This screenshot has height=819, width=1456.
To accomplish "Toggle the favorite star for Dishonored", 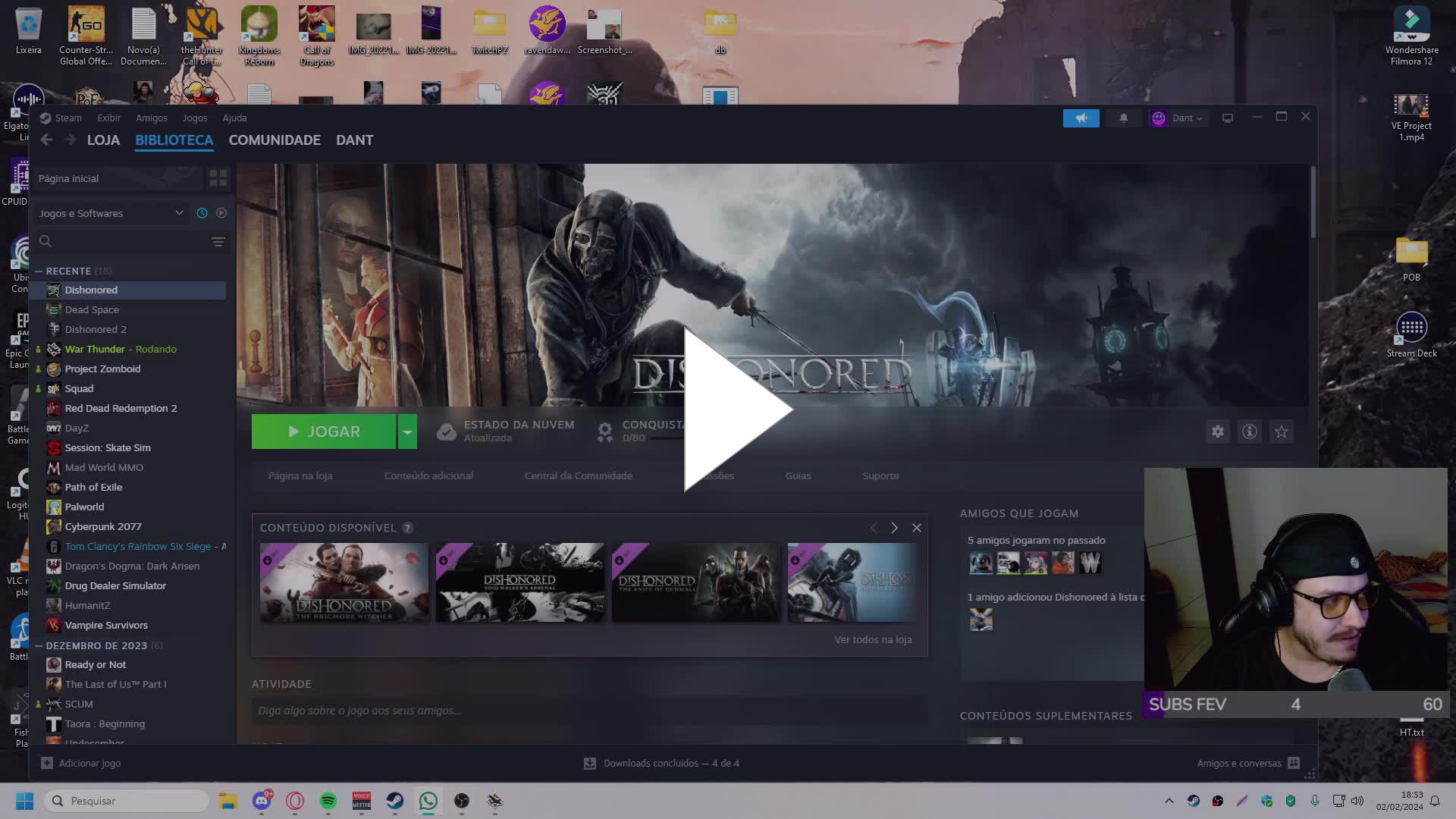I will tap(1282, 431).
